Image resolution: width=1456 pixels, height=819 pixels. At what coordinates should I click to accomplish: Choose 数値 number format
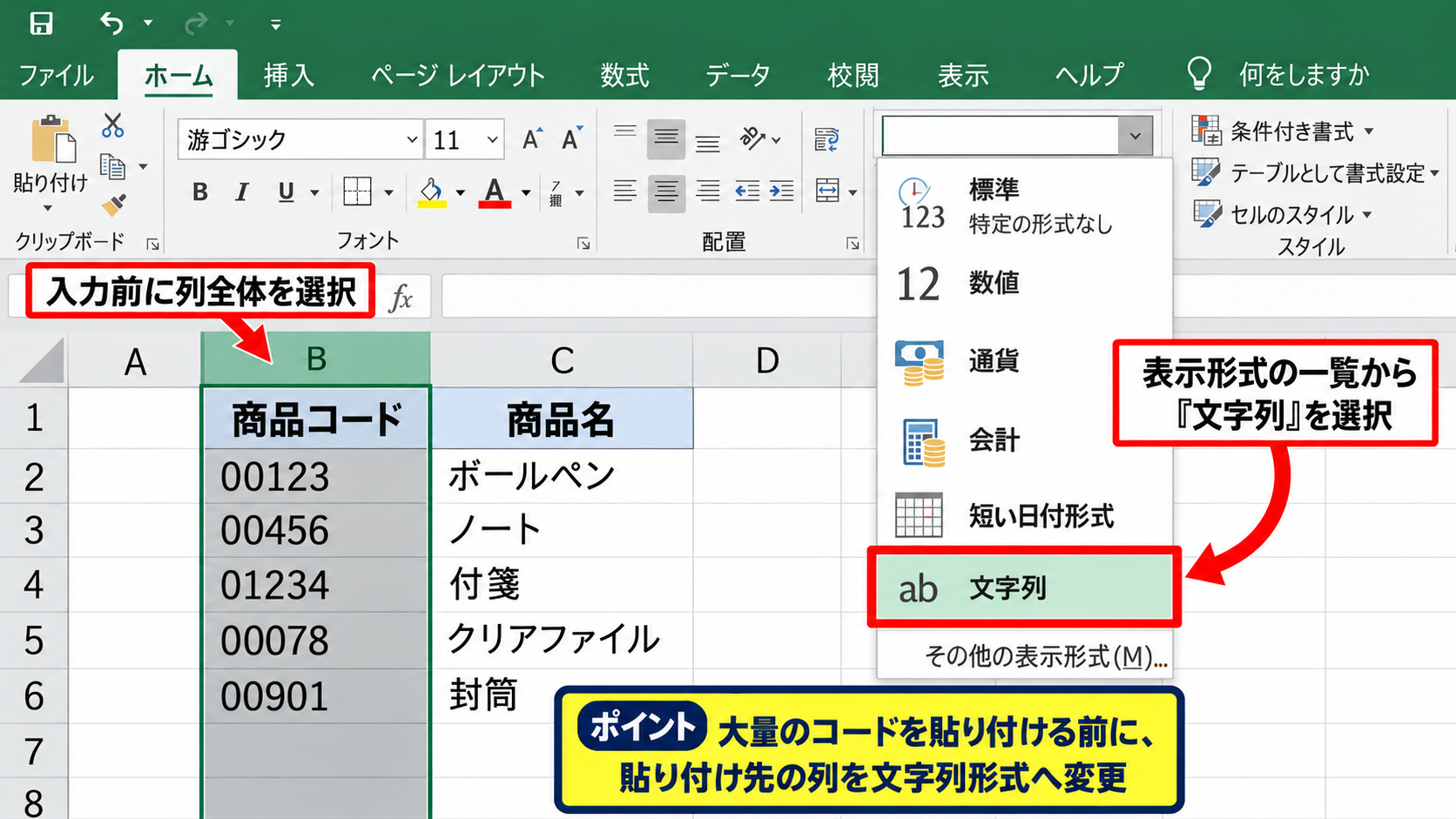tap(1025, 283)
